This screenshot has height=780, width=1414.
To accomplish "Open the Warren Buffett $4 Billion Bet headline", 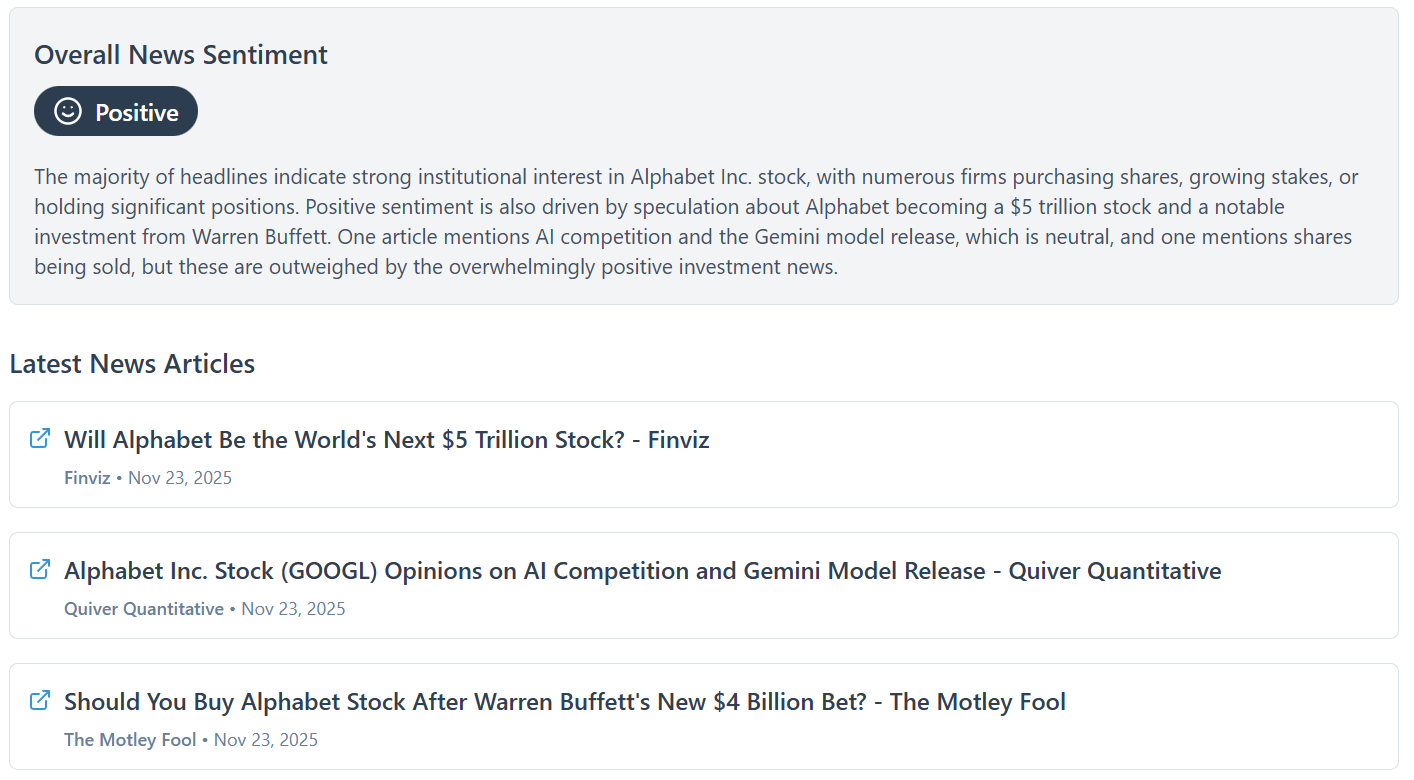I will pyautogui.click(x=564, y=702).
